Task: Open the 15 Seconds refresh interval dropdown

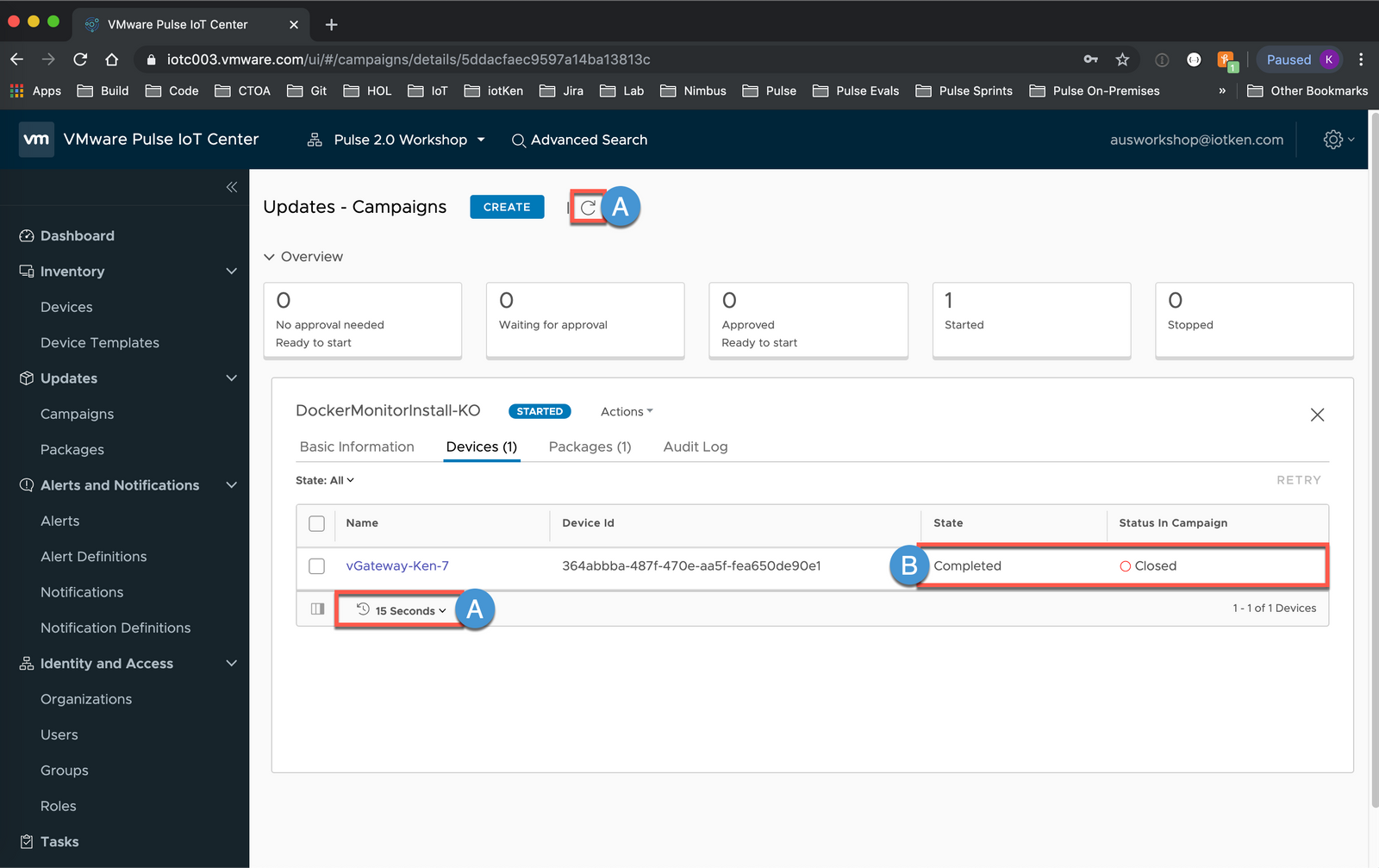Action: pyautogui.click(x=402, y=610)
